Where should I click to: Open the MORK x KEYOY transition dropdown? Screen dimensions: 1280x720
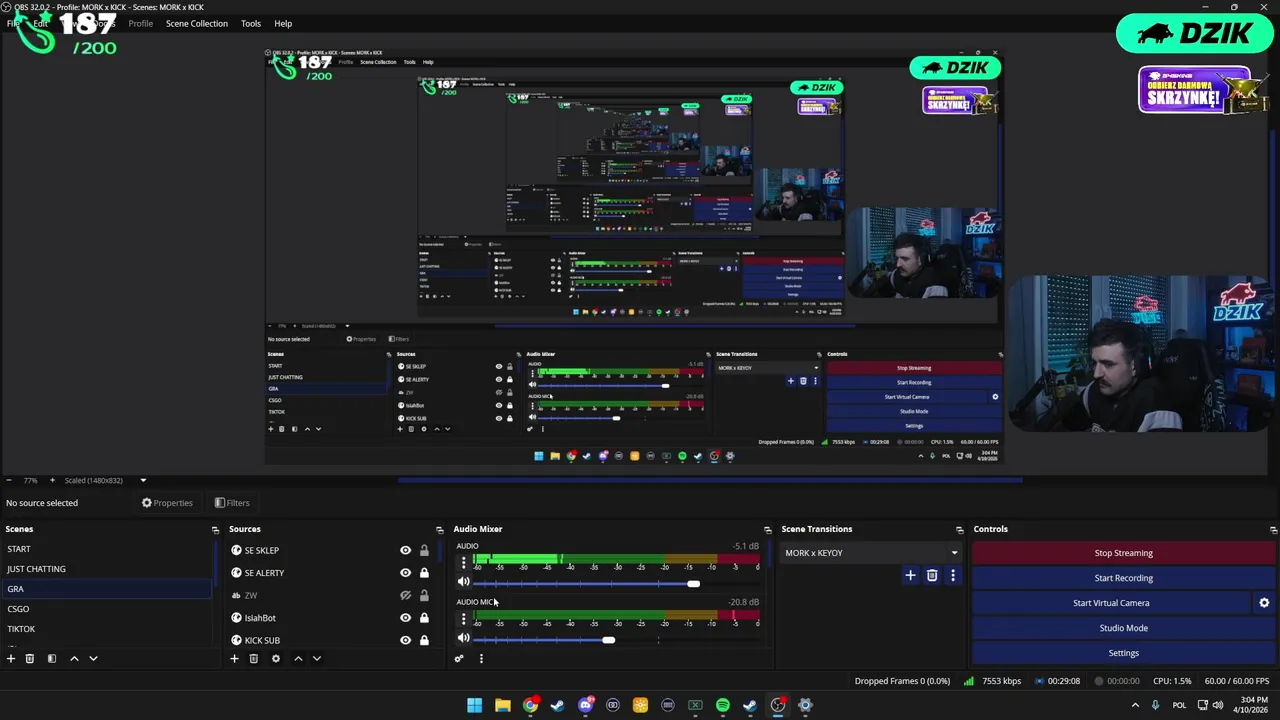[871, 553]
